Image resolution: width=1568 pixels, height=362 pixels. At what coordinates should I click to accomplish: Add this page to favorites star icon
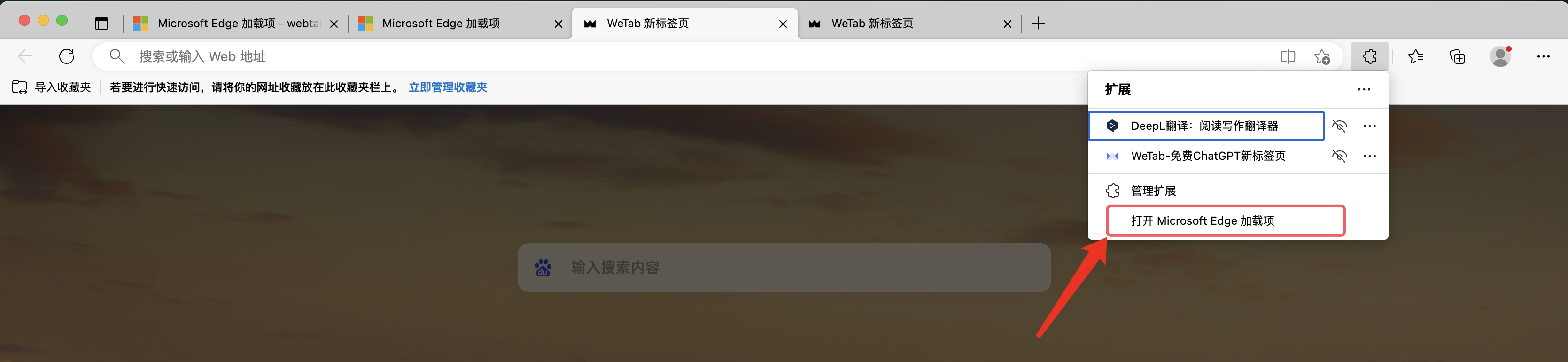point(1322,57)
